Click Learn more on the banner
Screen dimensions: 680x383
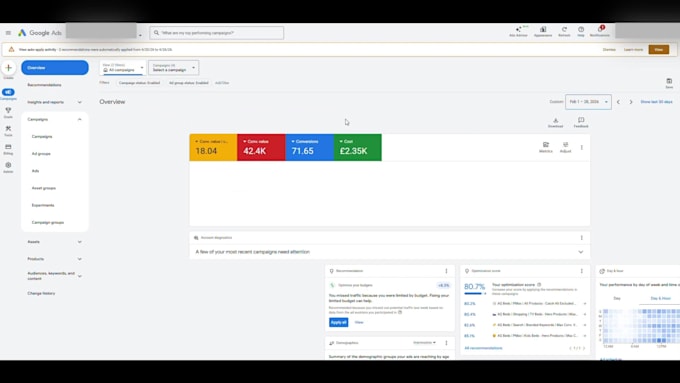click(634, 49)
